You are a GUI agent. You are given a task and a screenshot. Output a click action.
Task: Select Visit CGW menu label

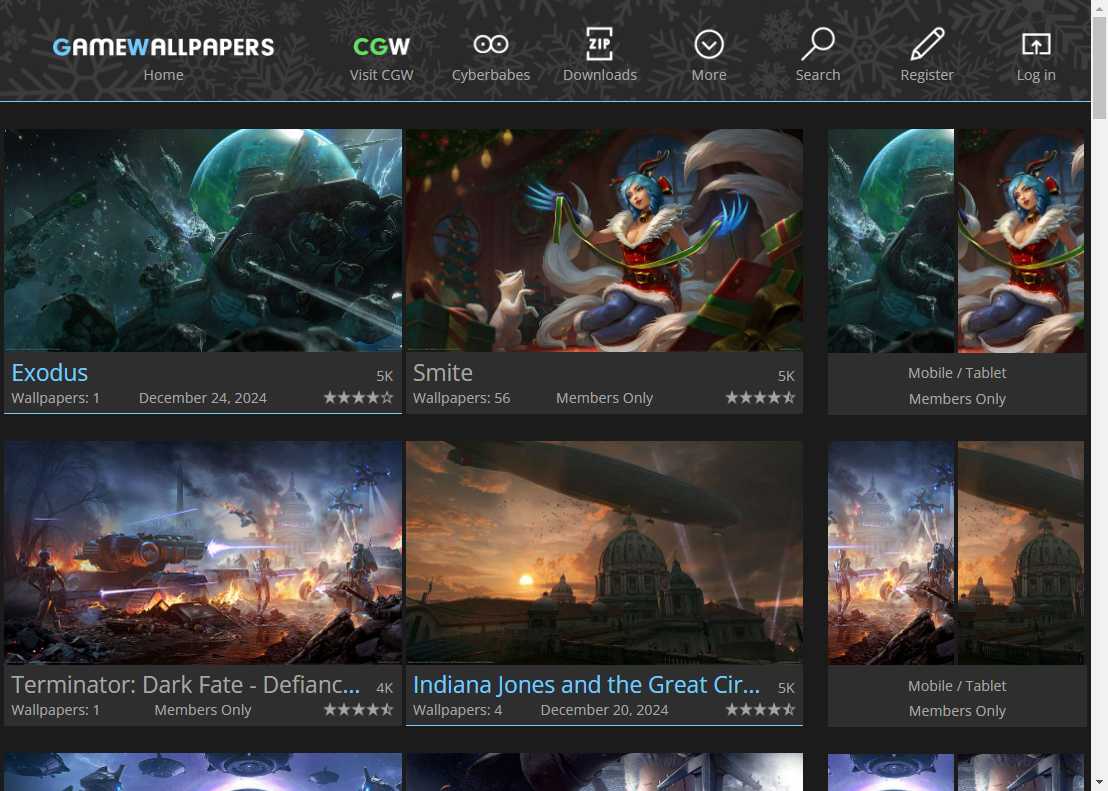381,75
